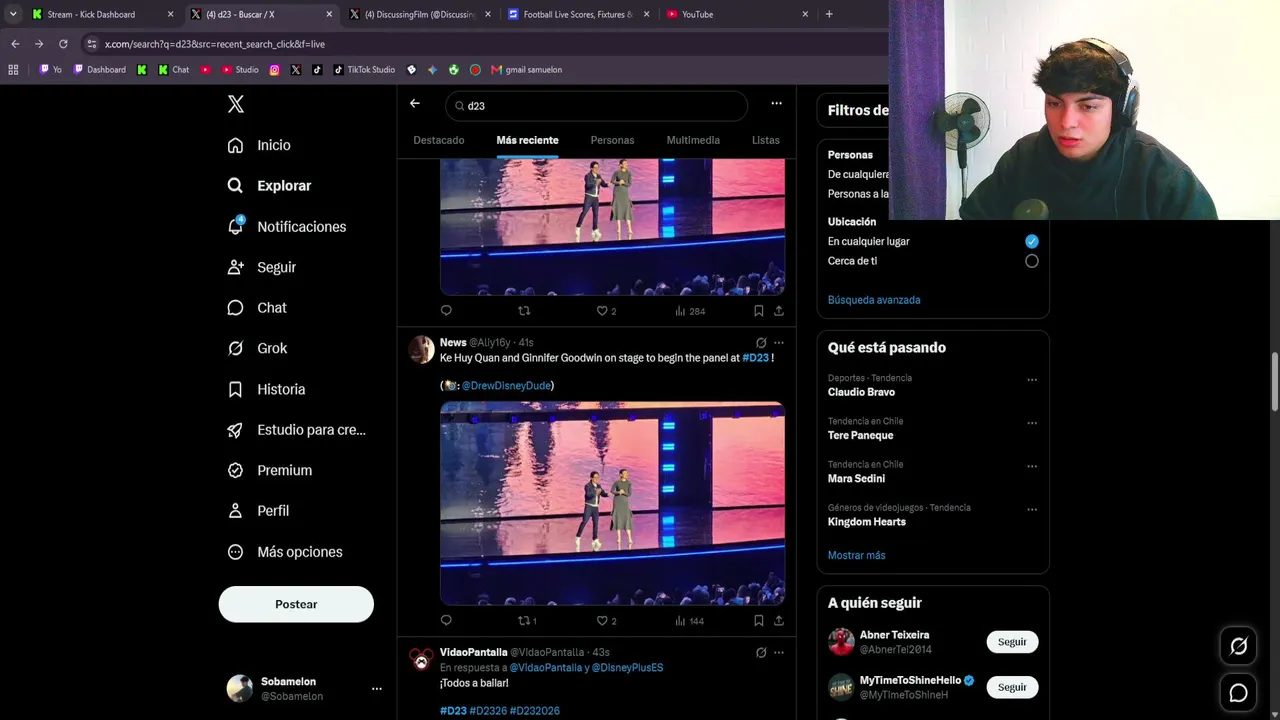The height and width of the screenshot is (720, 1280).
Task: Repost the post with 284 views
Action: (524, 311)
